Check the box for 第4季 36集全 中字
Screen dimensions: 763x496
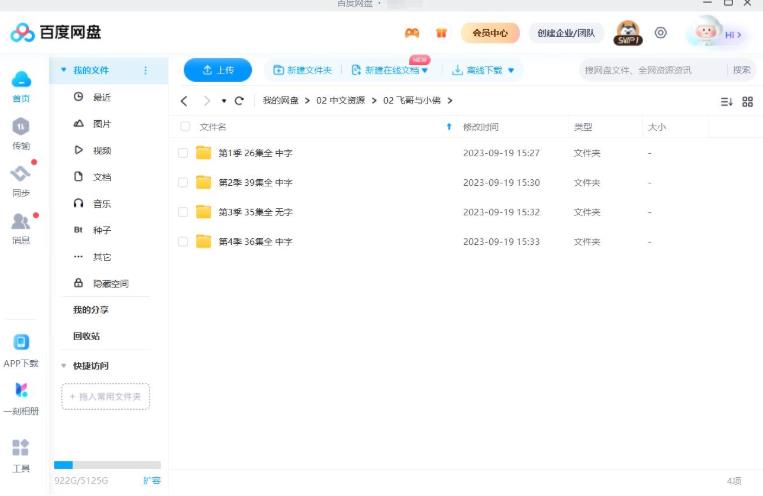pos(183,241)
